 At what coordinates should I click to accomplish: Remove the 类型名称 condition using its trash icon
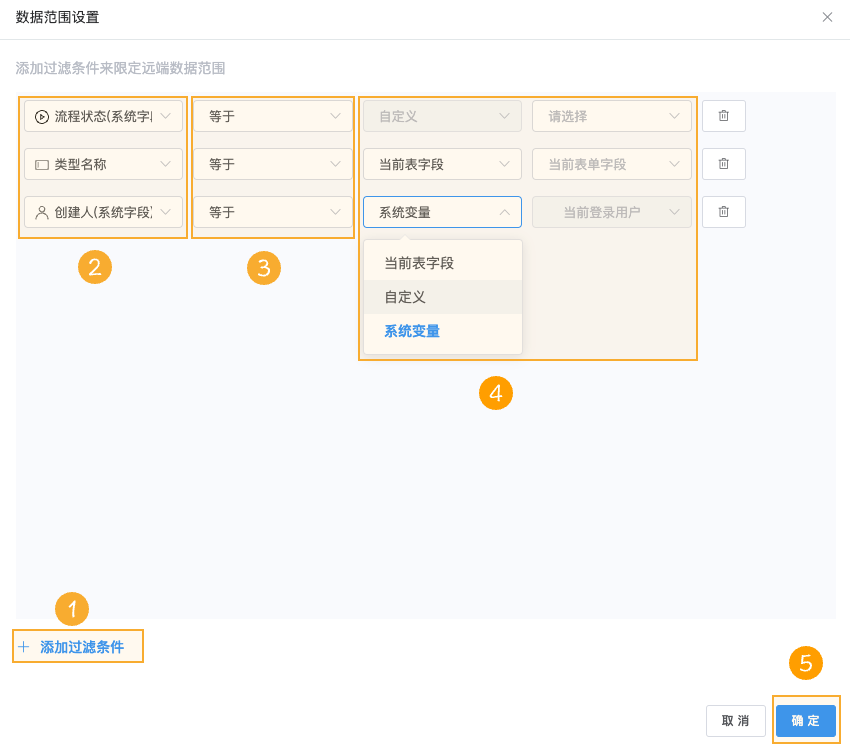pyautogui.click(x=722, y=164)
